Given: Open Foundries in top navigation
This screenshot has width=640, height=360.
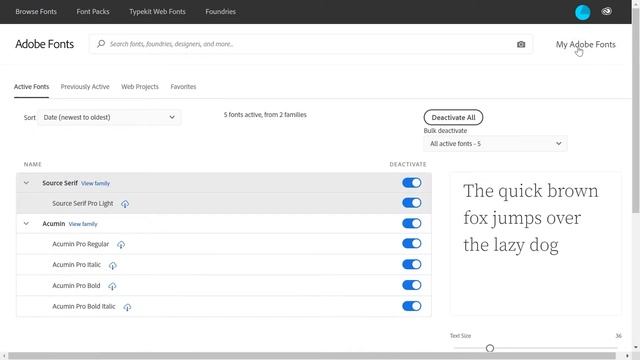Looking at the screenshot, I should tap(220, 12).
